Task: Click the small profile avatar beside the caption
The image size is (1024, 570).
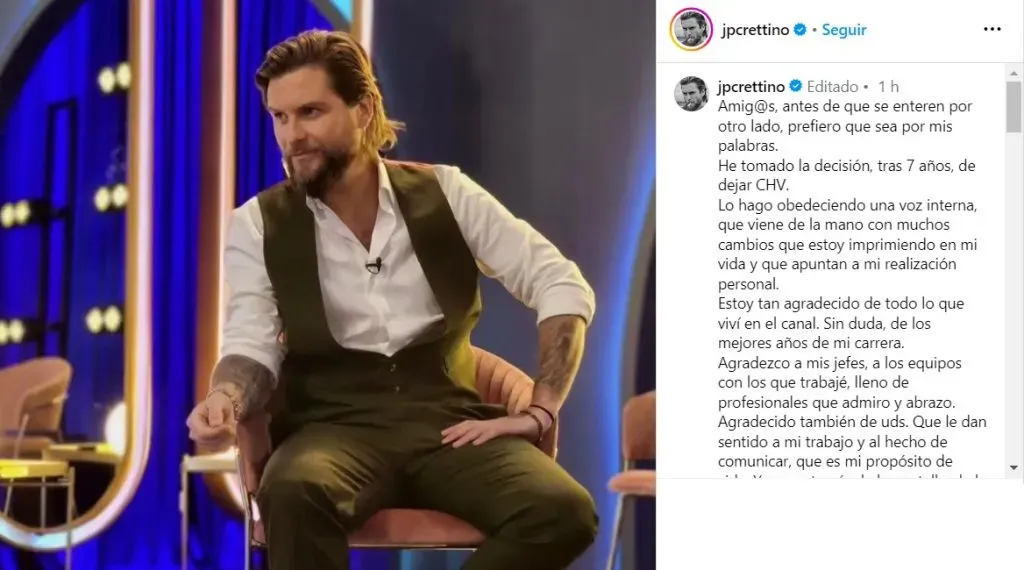Action: tap(691, 93)
